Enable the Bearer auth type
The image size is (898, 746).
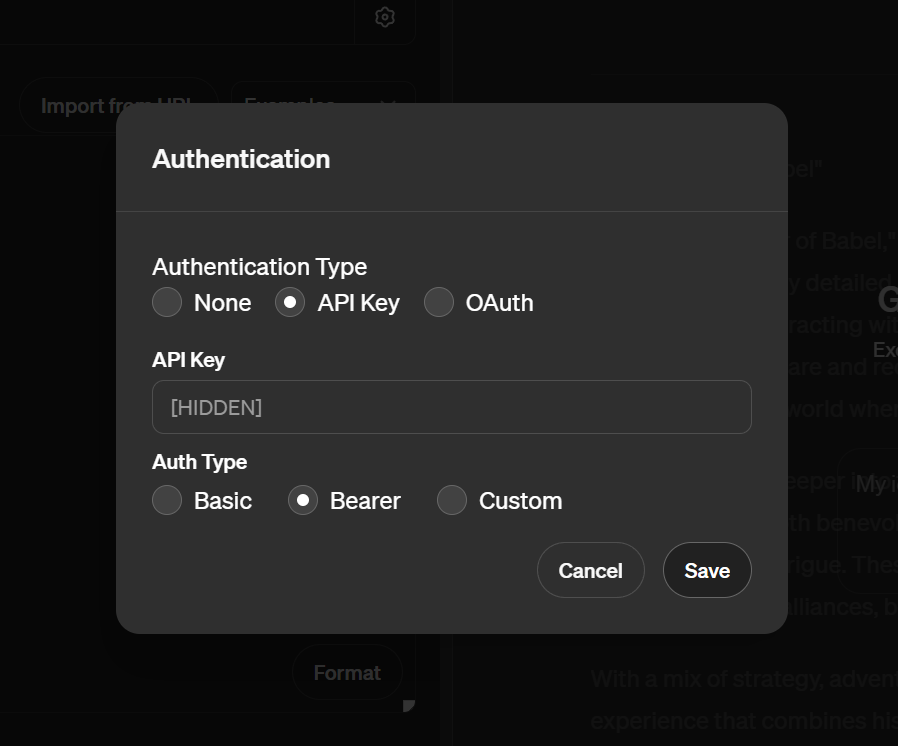tap(303, 500)
